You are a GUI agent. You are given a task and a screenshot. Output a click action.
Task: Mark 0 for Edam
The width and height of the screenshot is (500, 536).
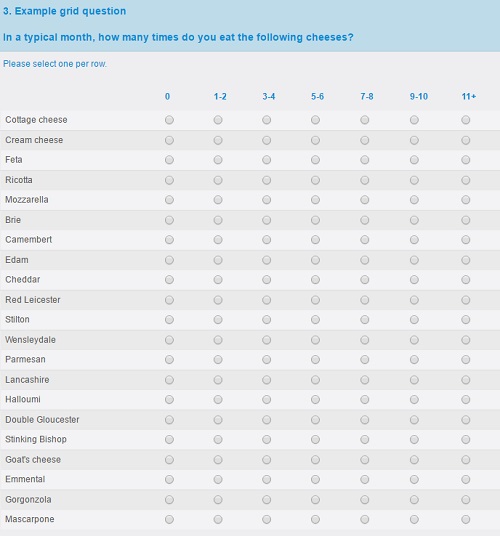169,260
